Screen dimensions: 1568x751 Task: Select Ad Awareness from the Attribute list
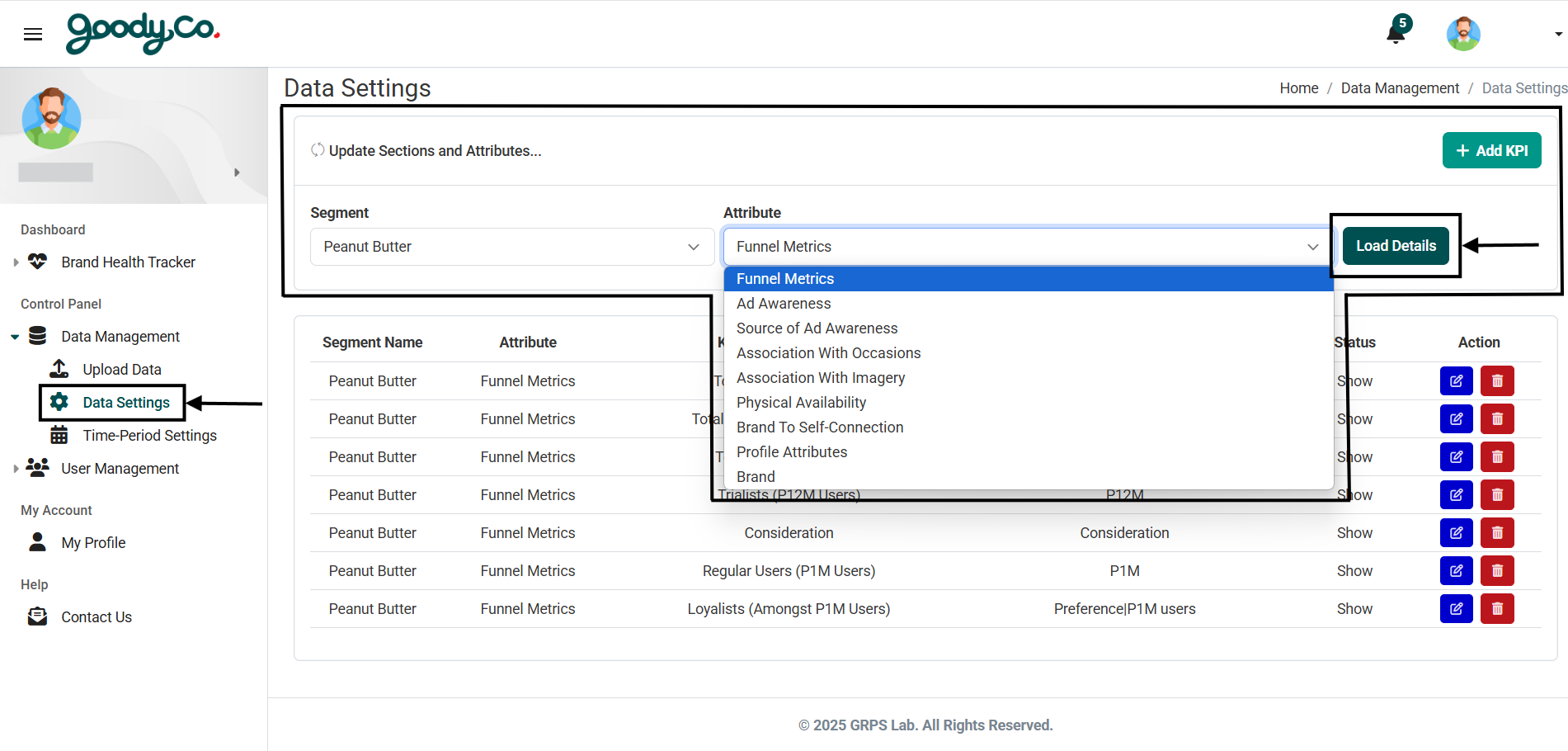pos(783,303)
